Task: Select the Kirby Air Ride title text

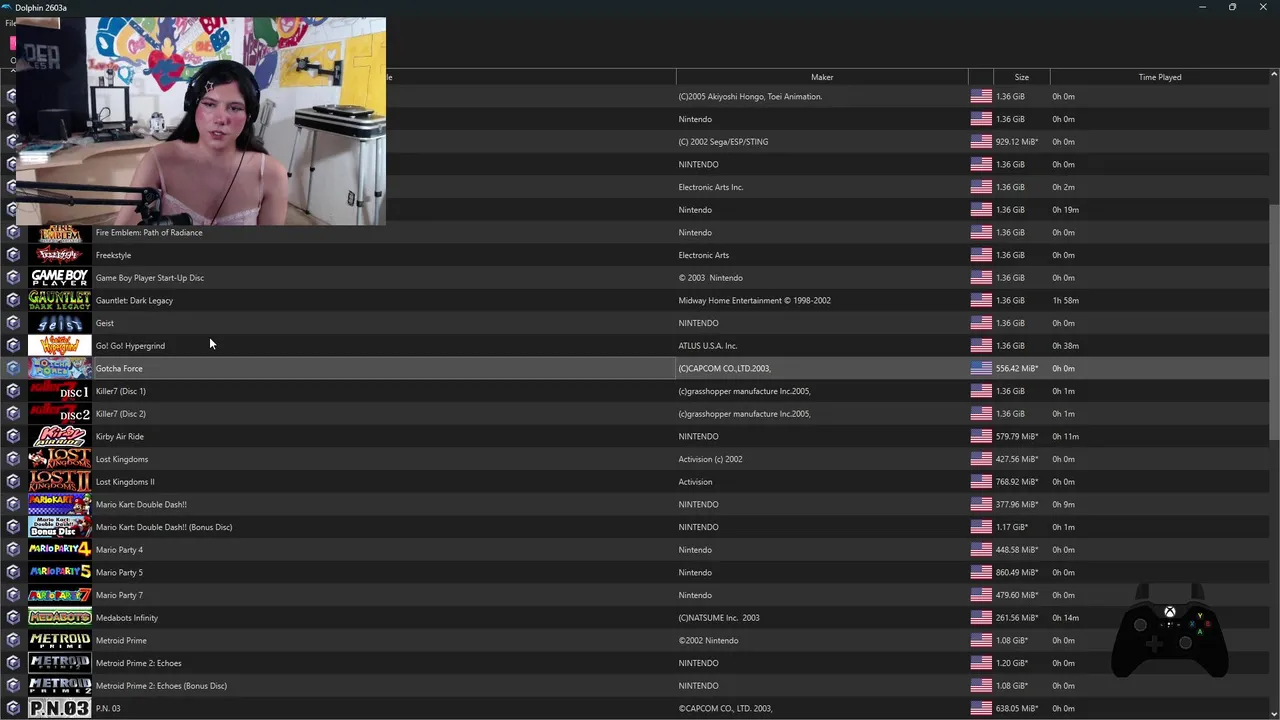Action: 120,436
